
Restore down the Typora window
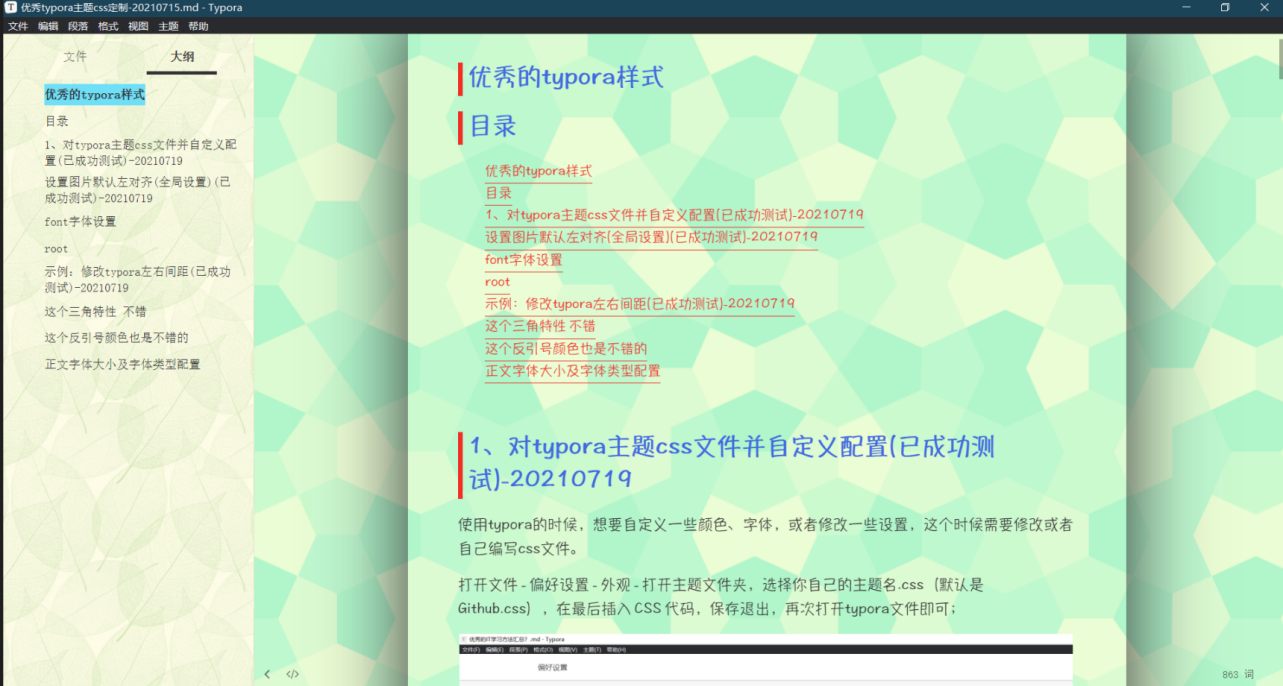click(1225, 7)
